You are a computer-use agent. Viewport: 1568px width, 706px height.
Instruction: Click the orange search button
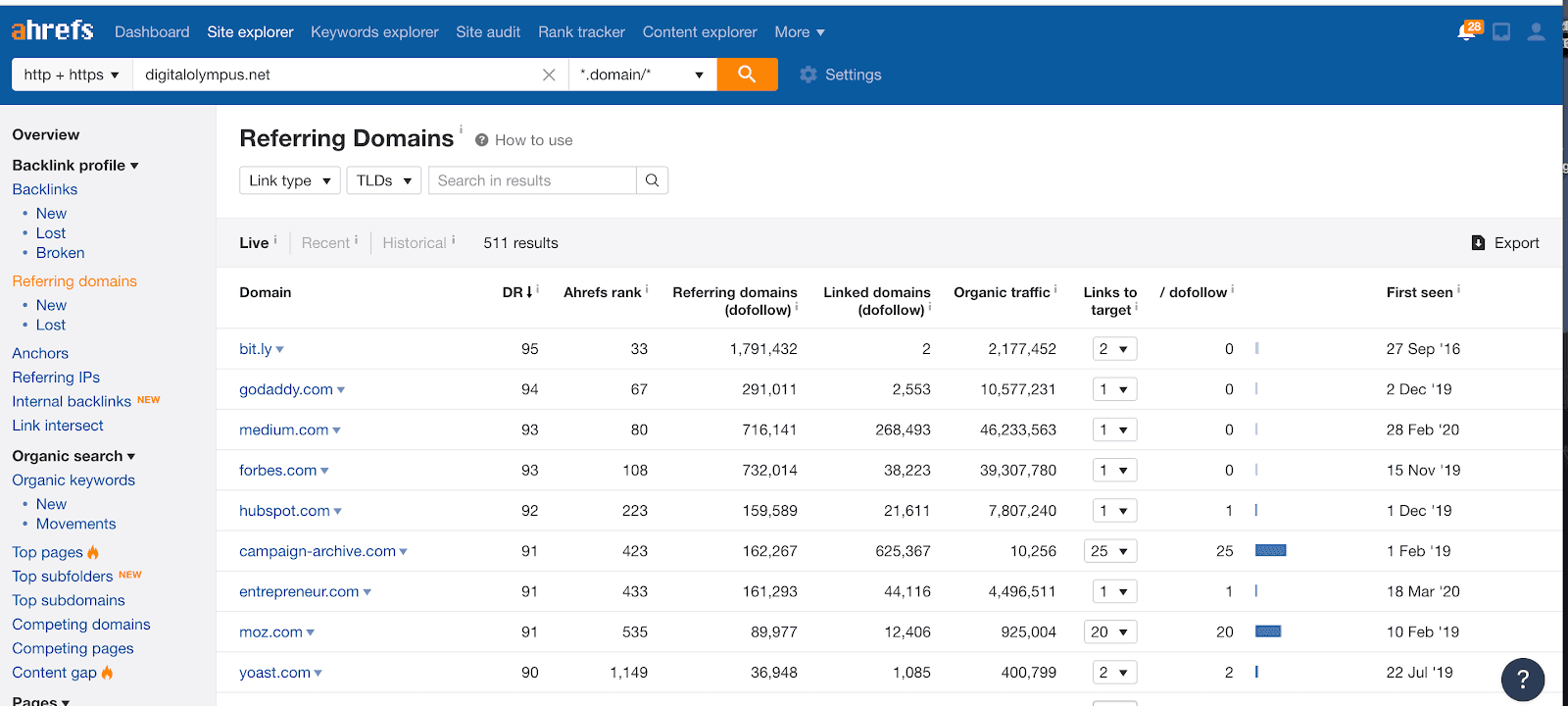(747, 75)
